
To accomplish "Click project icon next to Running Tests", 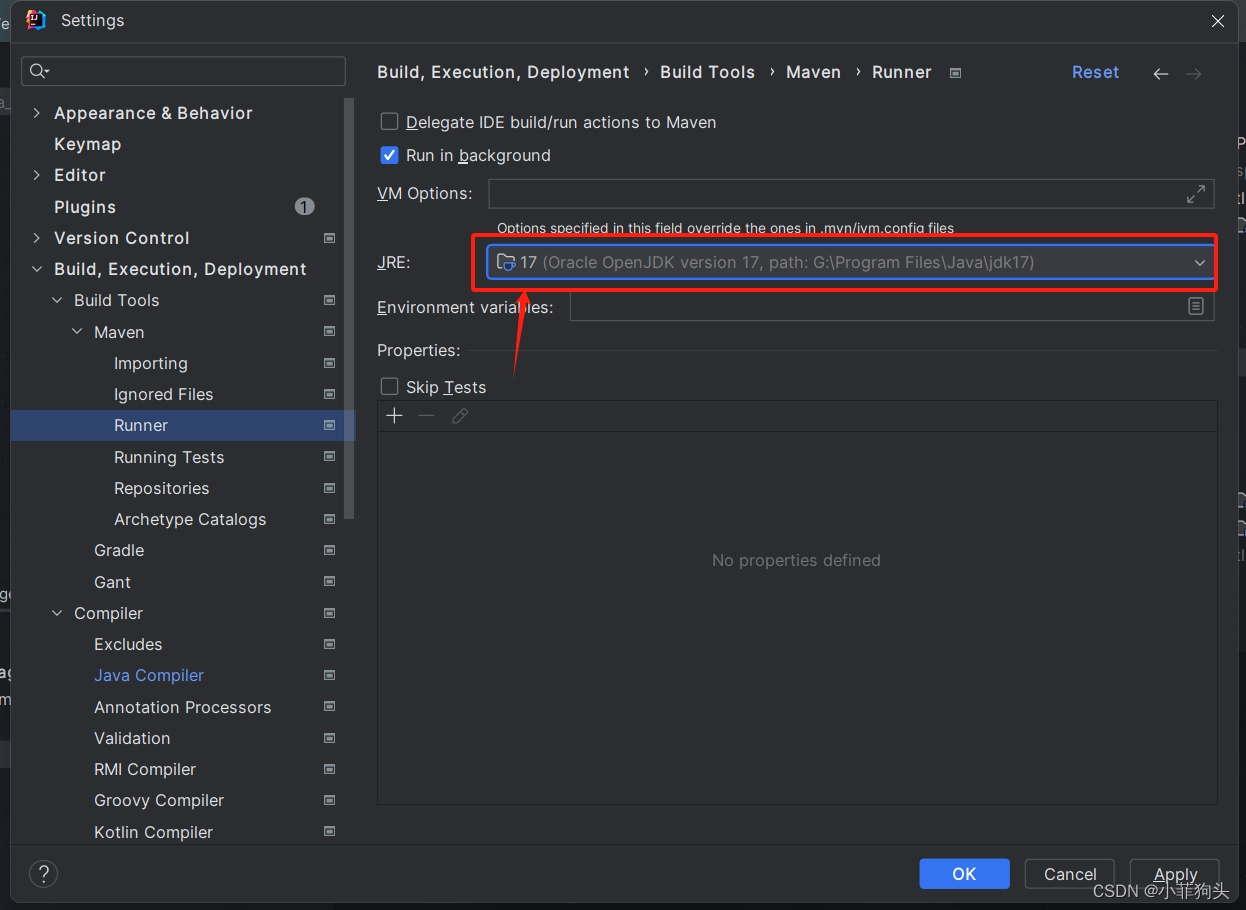I will [x=329, y=457].
